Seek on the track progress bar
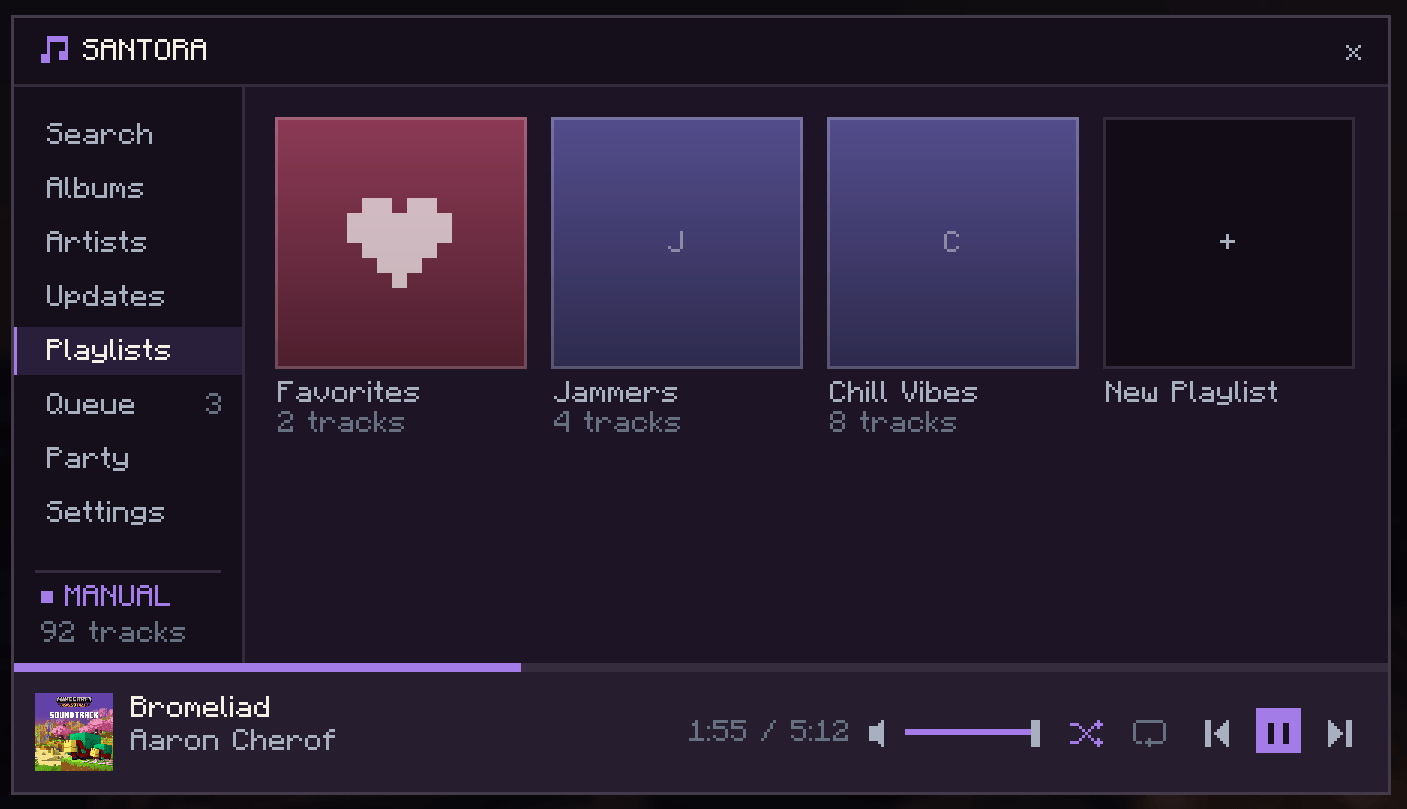Screen dimensions: 1407x809 point(701,667)
